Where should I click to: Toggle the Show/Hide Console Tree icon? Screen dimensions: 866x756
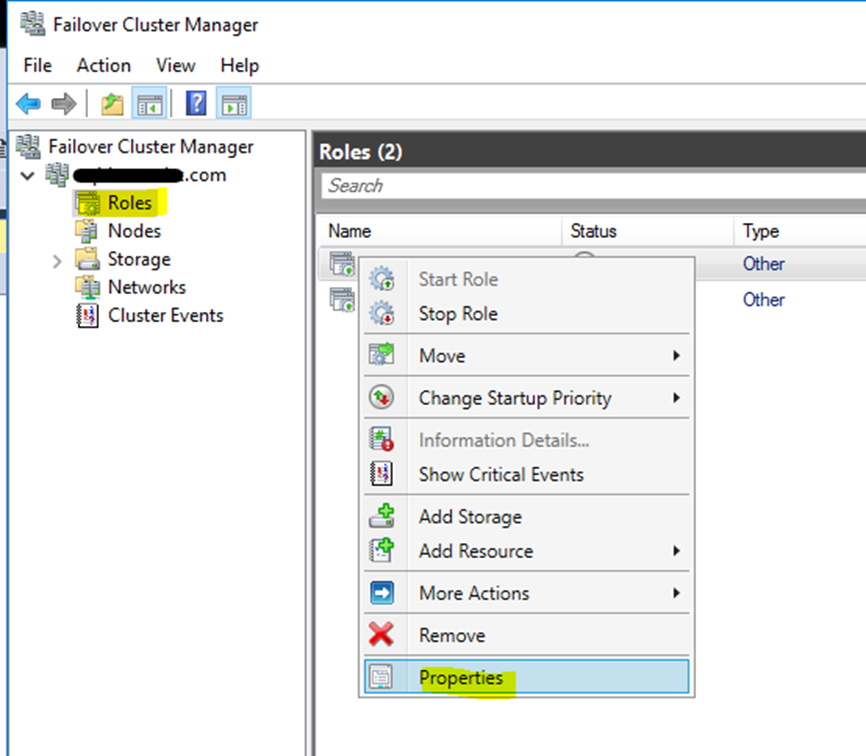click(x=150, y=103)
